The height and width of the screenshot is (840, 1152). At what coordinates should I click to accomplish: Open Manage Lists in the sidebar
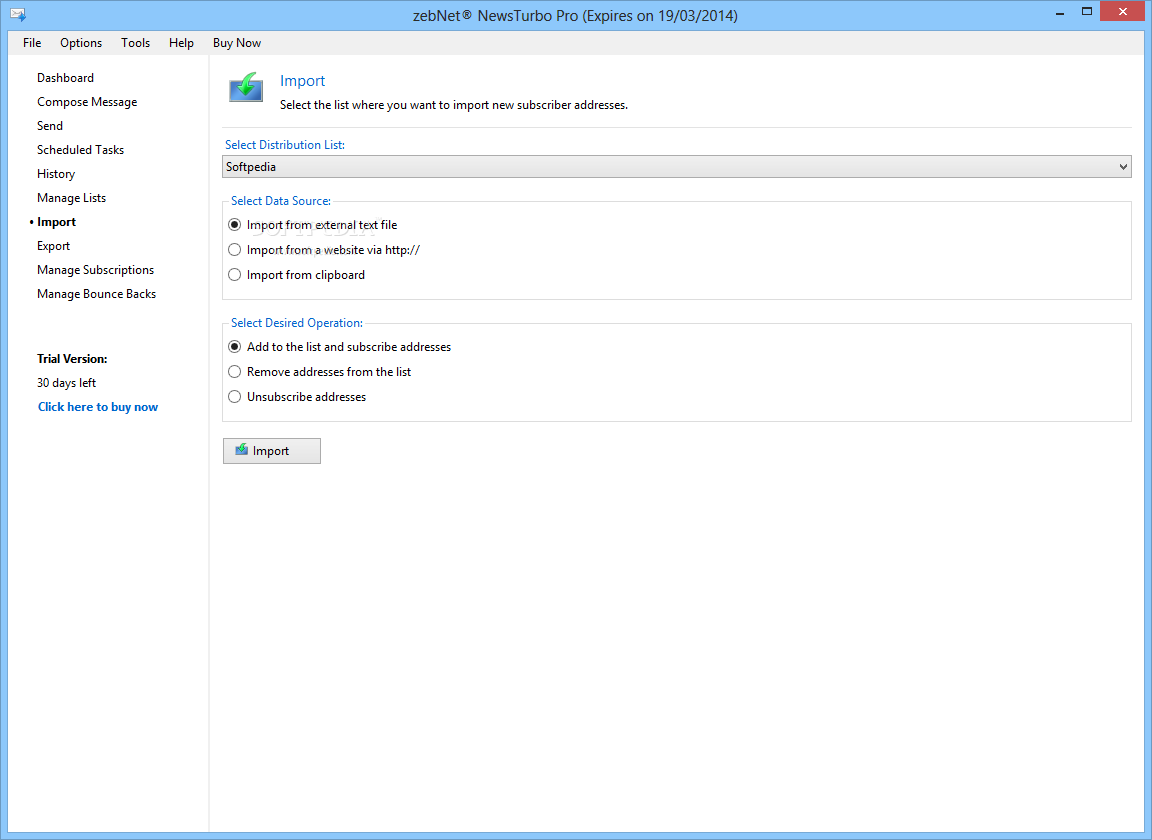[x=71, y=198]
